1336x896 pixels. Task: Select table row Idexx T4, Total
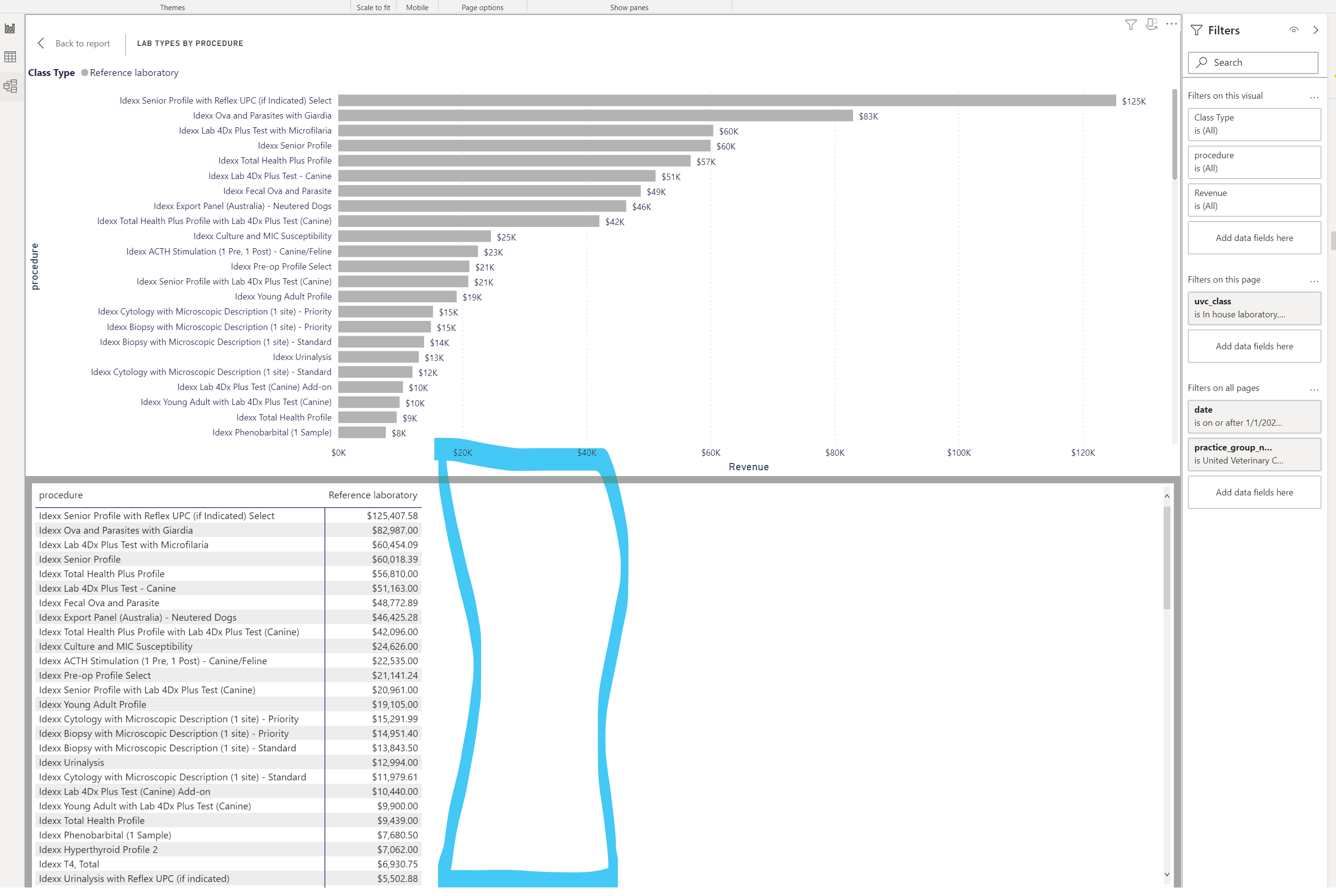tap(228, 865)
